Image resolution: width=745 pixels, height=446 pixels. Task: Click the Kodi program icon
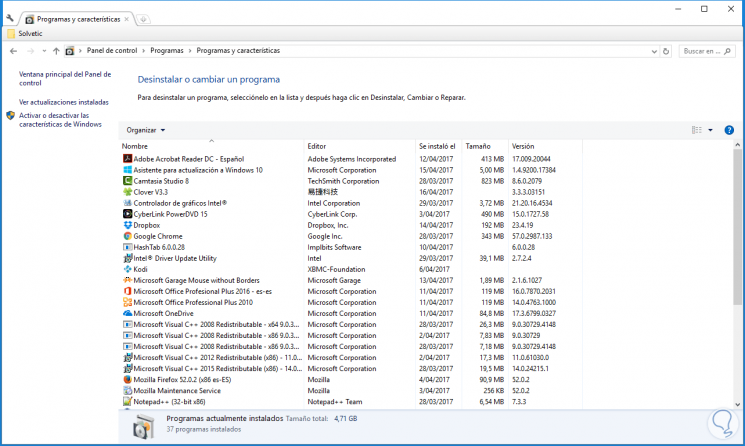(127, 269)
